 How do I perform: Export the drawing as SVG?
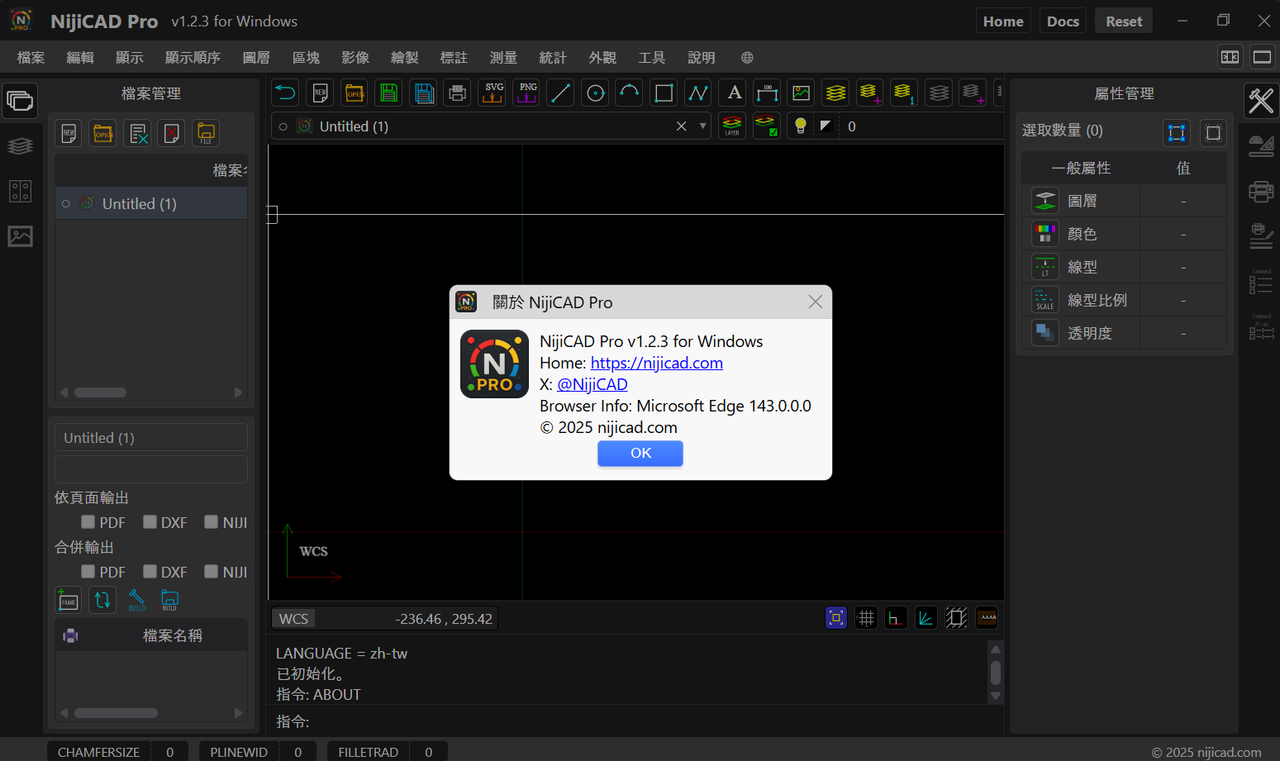tap(492, 92)
